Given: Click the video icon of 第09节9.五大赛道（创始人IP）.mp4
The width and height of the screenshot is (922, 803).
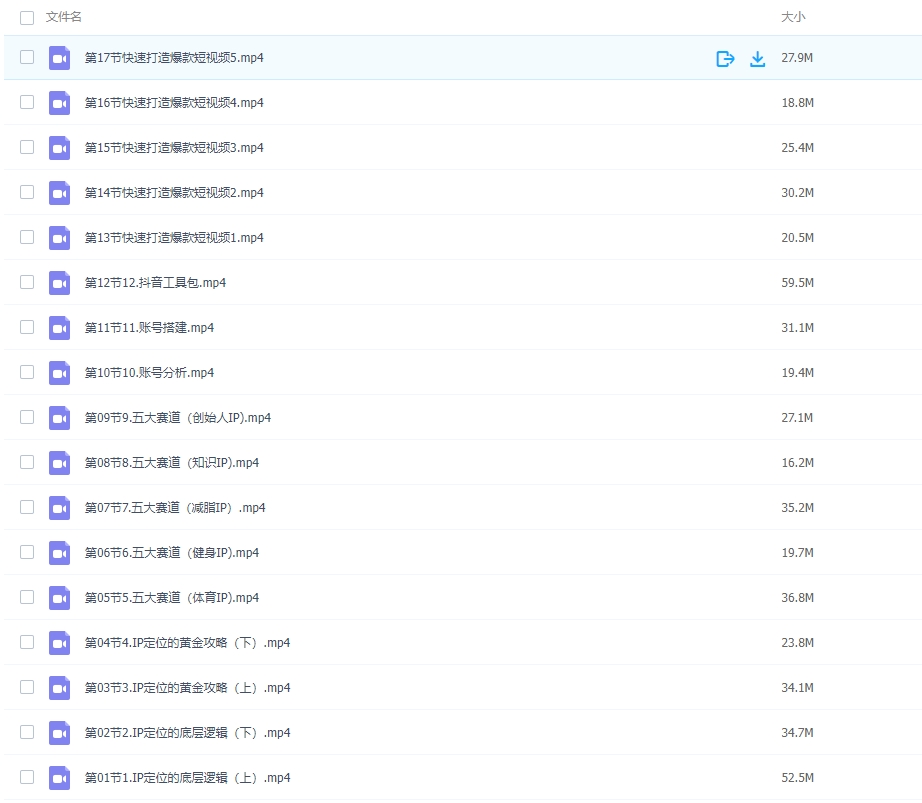Looking at the screenshot, I should point(59,417).
